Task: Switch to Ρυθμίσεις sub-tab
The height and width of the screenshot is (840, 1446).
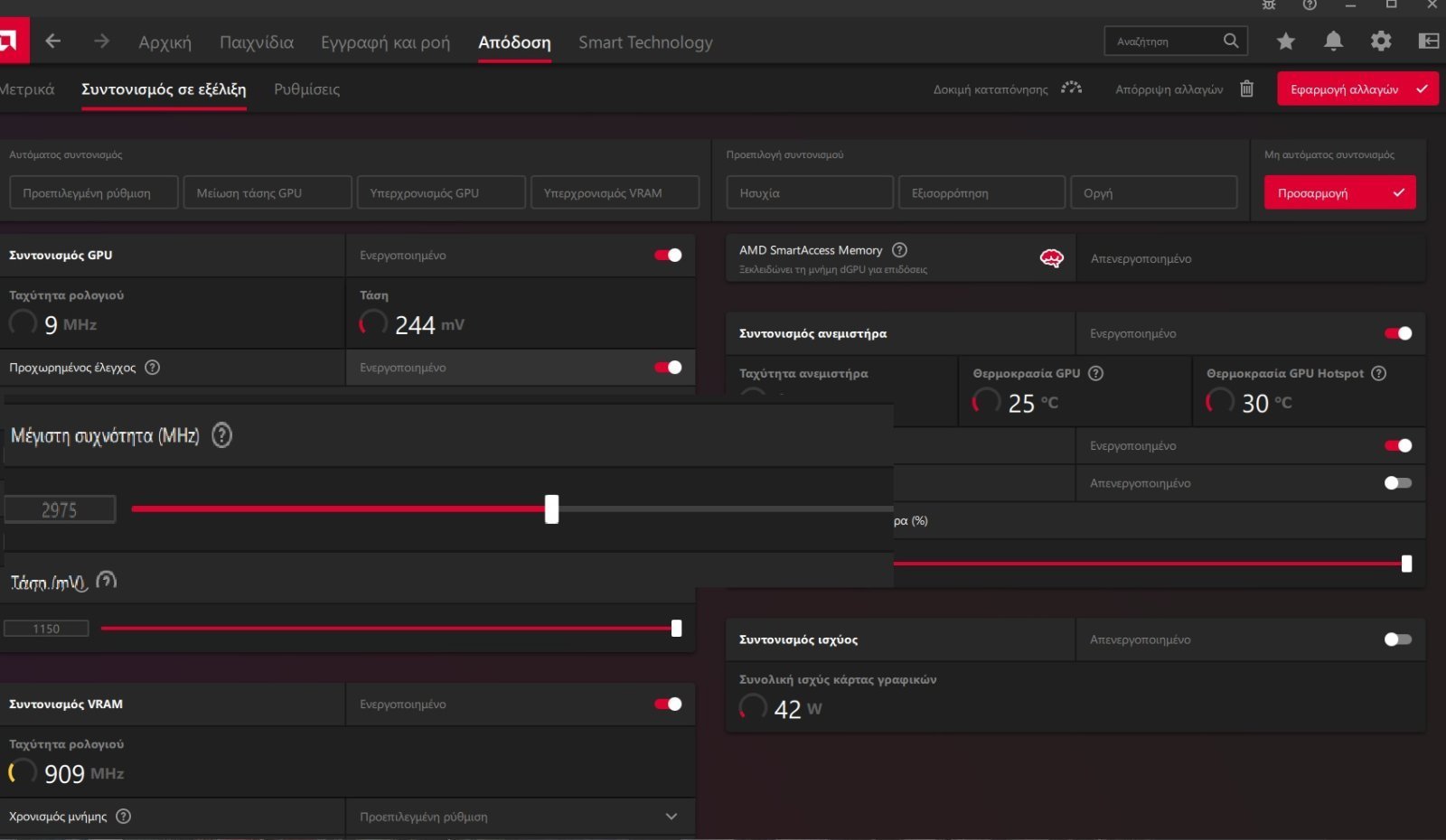Action: pyautogui.click(x=306, y=89)
